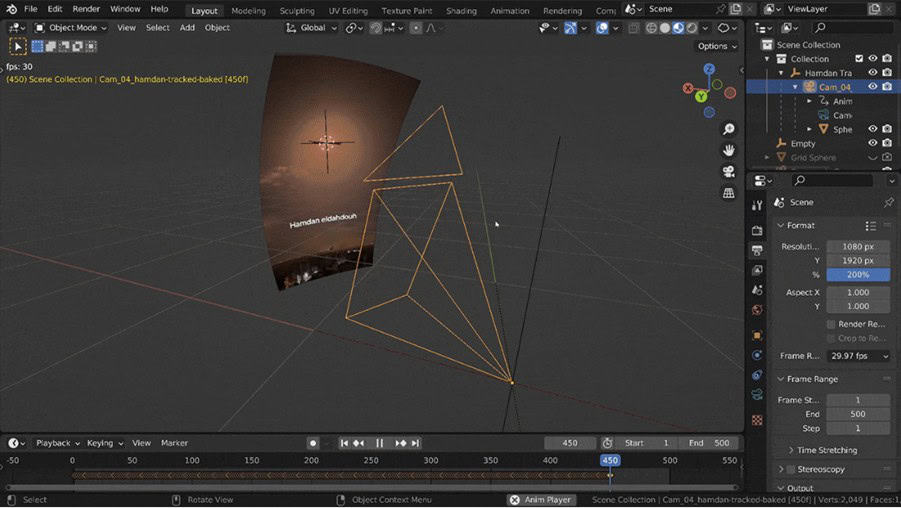Expand the Time Stretching subpanel
The width and height of the screenshot is (901, 508).
[791, 451]
